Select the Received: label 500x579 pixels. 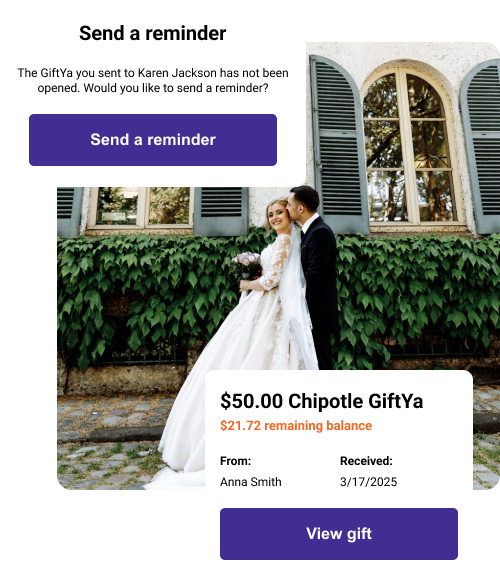pyautogui.click(x=366, y=461)
